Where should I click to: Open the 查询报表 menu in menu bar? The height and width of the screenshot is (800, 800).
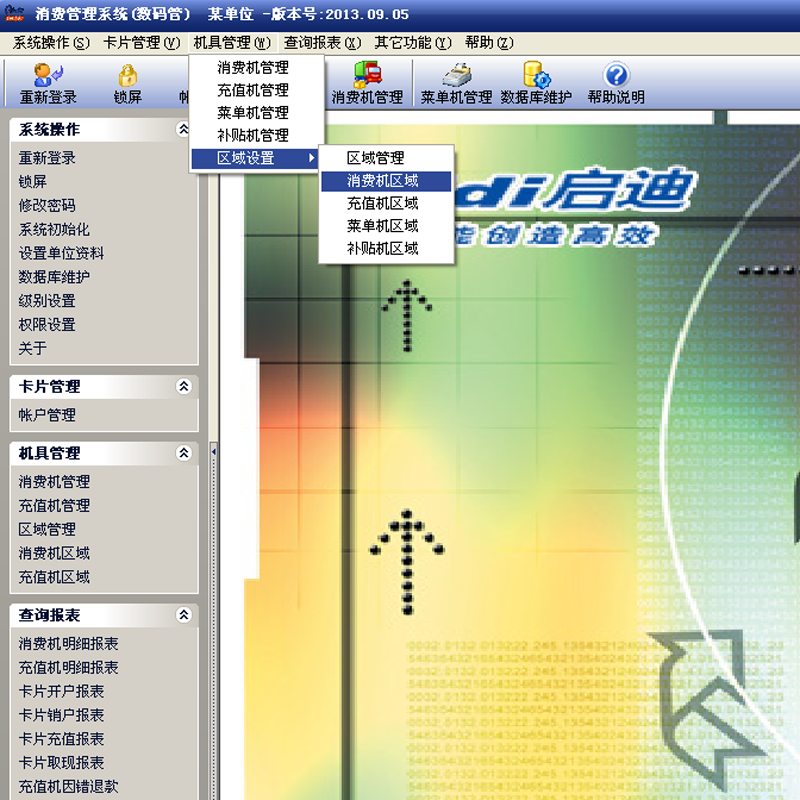pos(321,43)
